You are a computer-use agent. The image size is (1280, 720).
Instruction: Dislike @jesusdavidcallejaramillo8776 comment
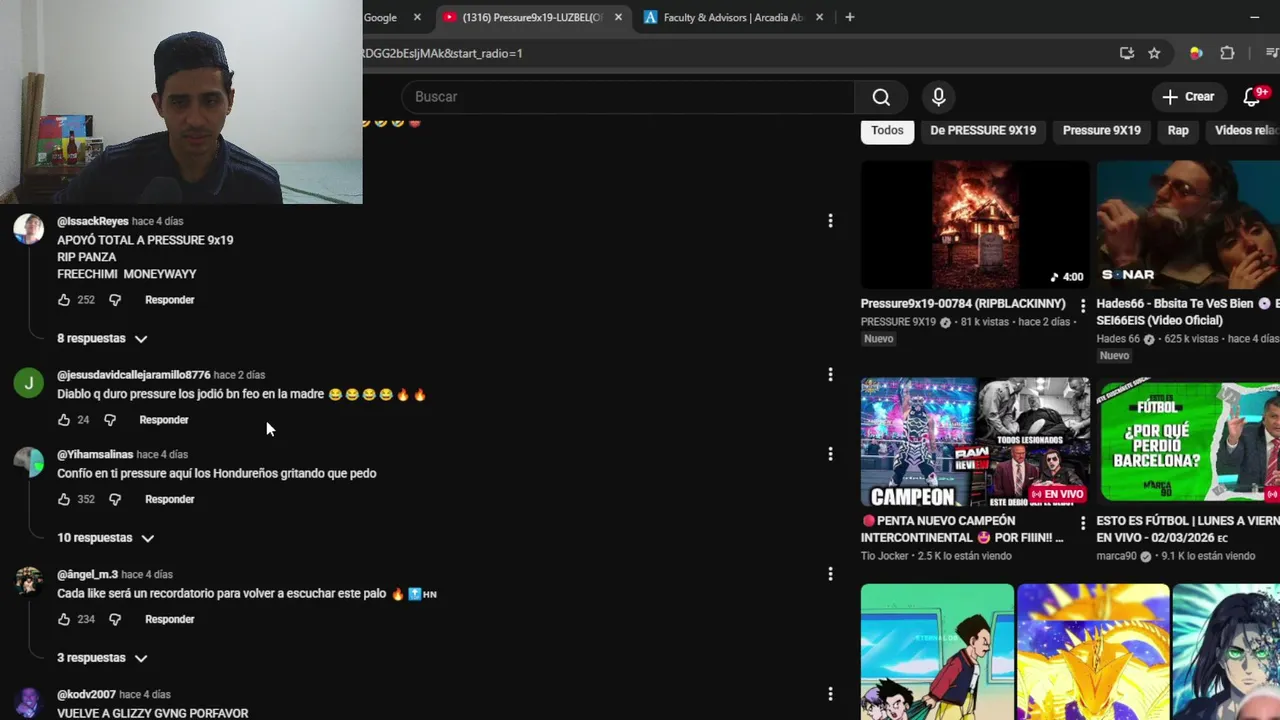[110, 420]
